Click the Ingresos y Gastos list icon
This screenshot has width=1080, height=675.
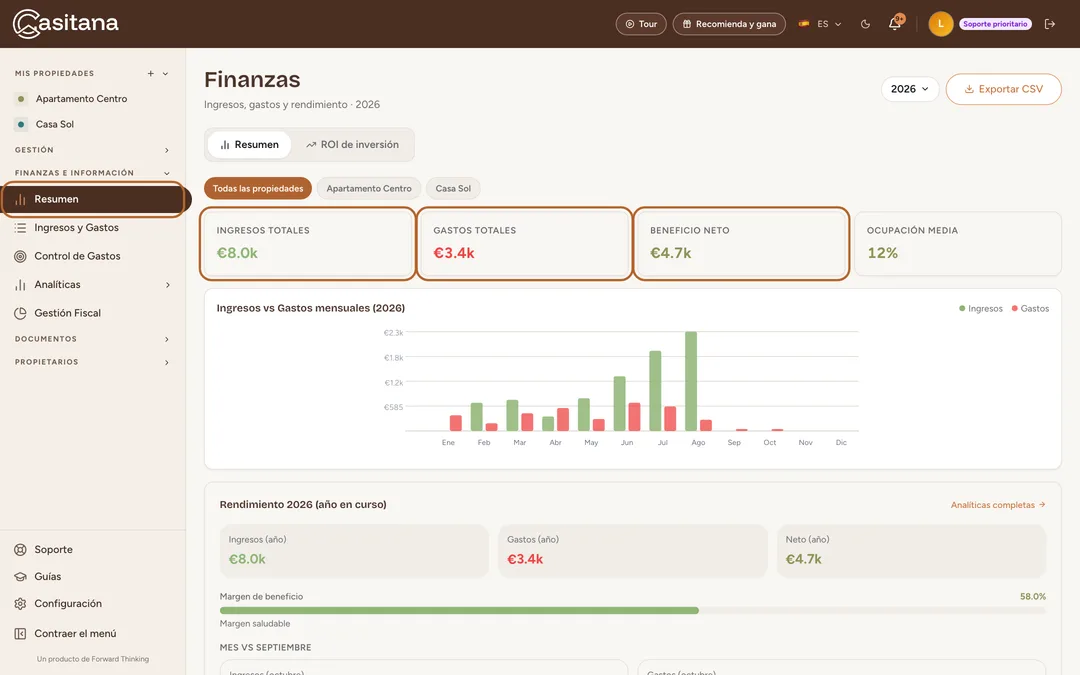[x=21, y=228]
